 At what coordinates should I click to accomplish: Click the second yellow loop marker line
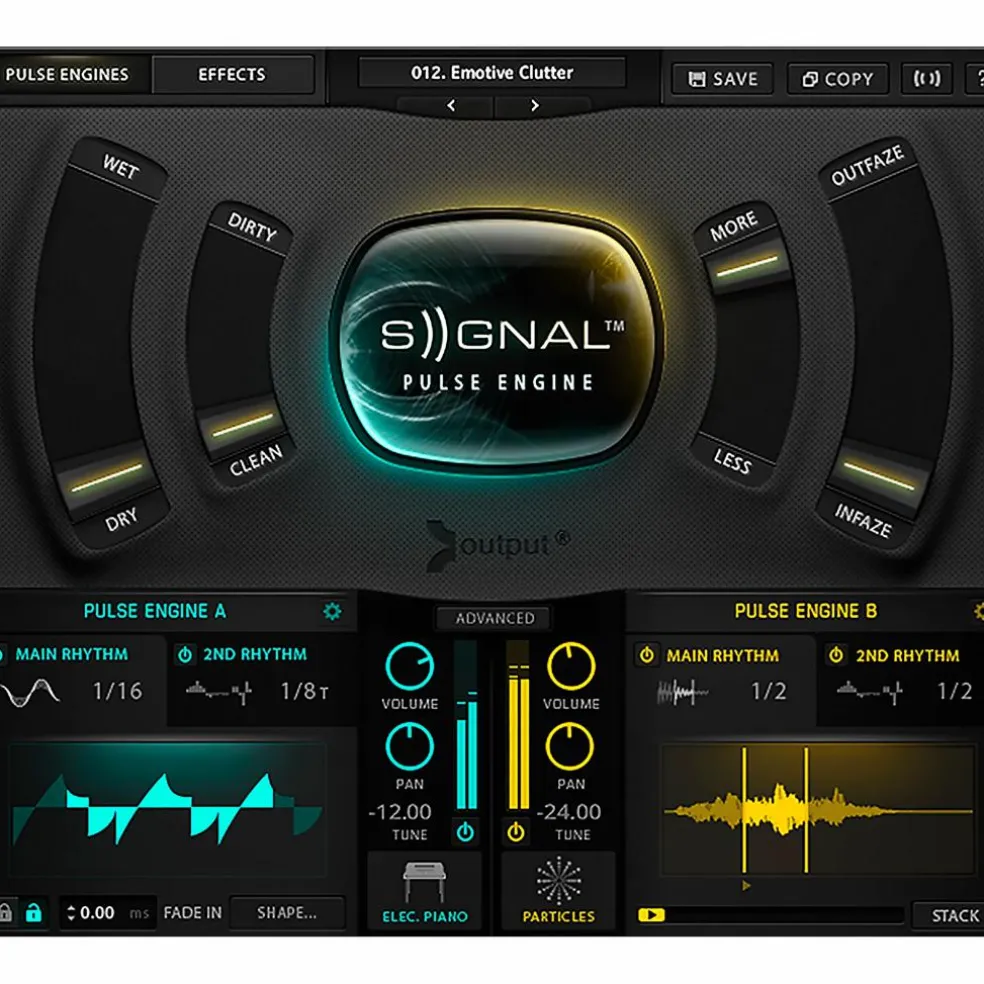pyautogui.click(x=806, y=810)
